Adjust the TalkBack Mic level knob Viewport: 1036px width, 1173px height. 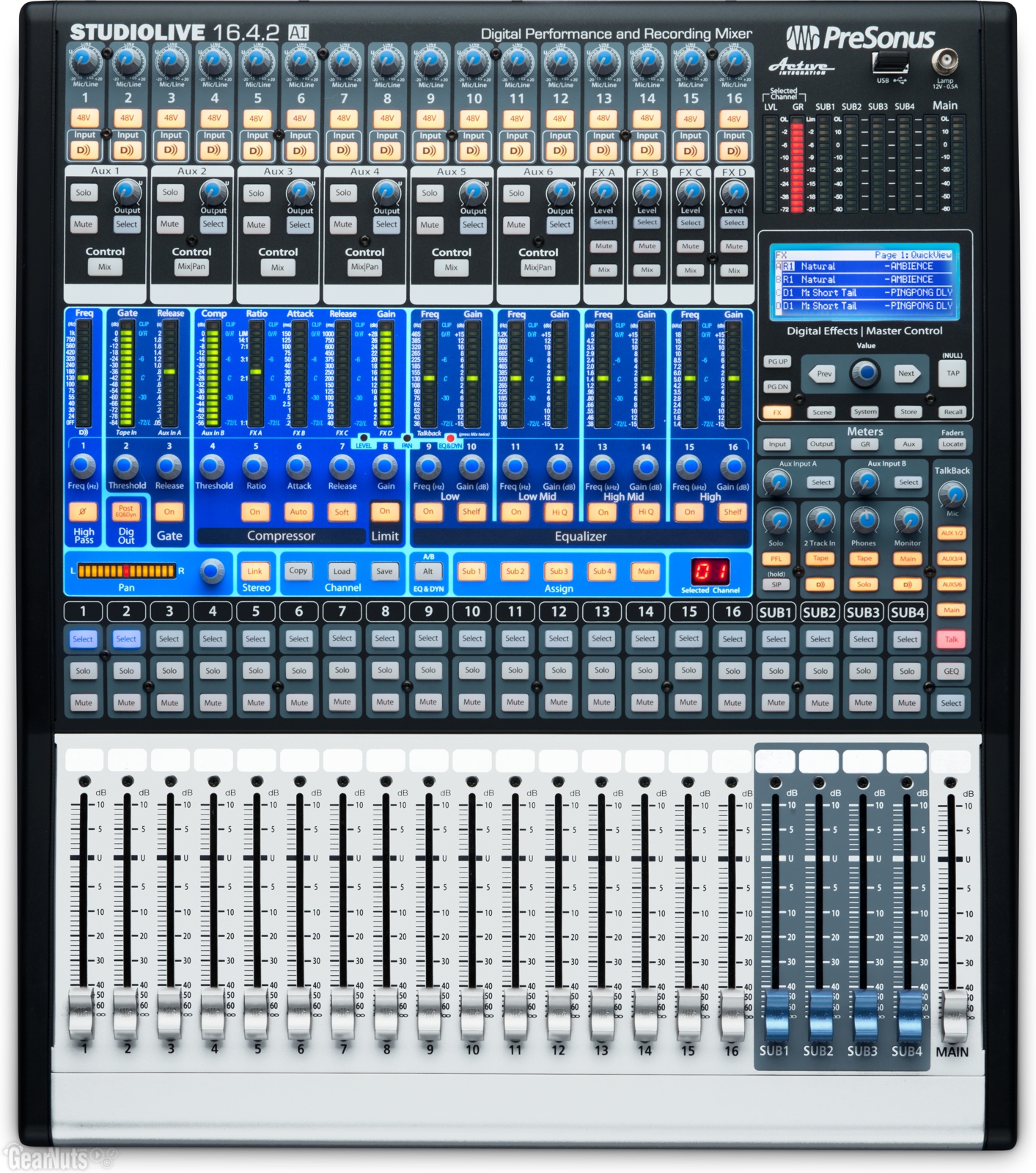click(x=952, y=496)
